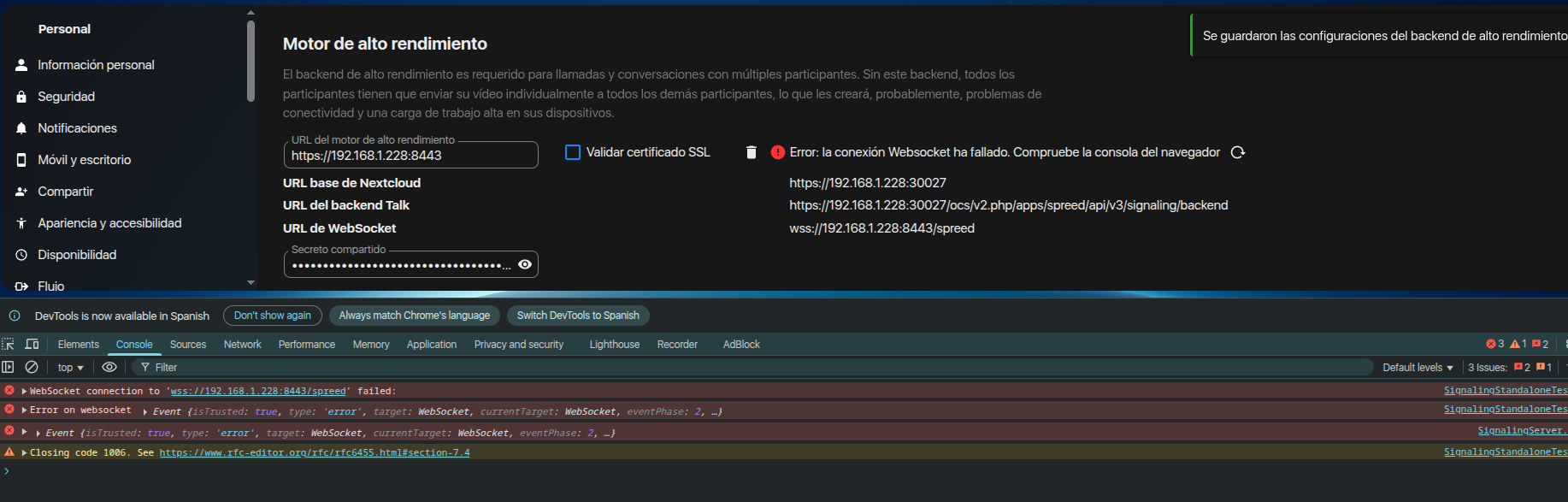The width and height of the screenshot is (1568, 502).
Task: Click the bell icon beside Notificaciones
Action: pos(21,128)
